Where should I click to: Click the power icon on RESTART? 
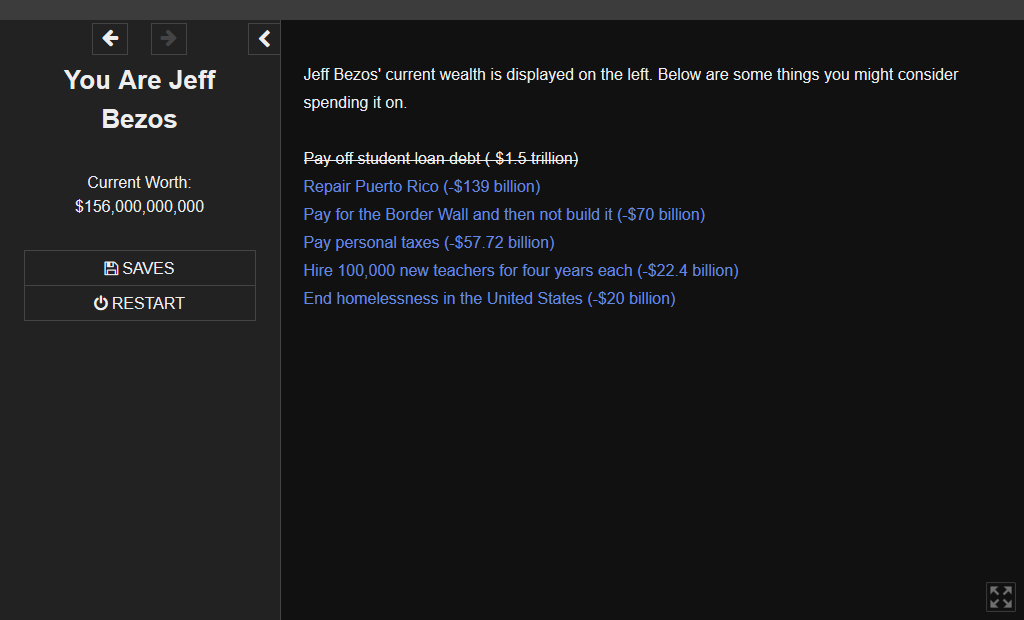point(99,302)
